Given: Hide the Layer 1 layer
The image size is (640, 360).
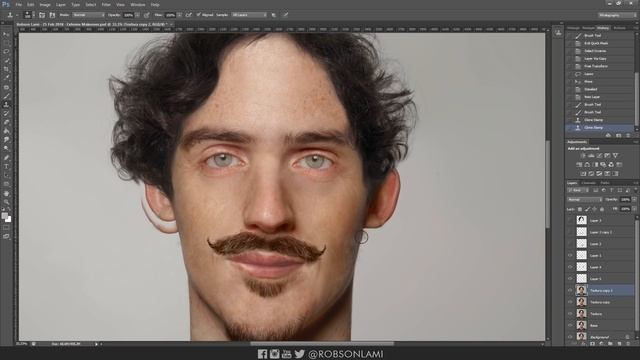Looking at the screenshot, I should point(570,256).
